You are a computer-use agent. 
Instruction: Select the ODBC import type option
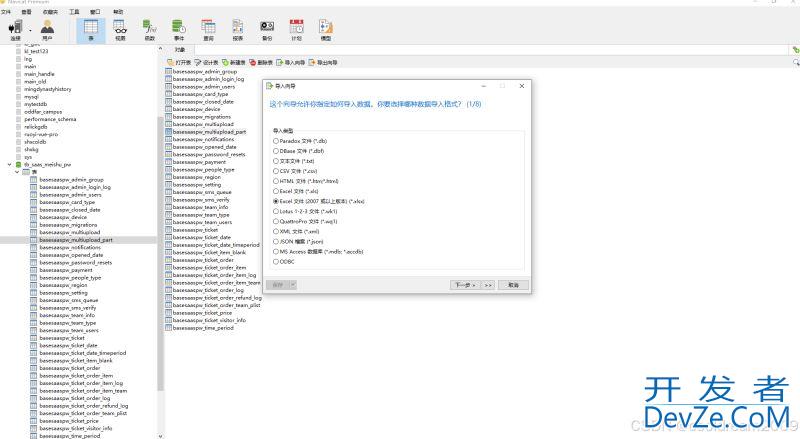tap(277, 261)
